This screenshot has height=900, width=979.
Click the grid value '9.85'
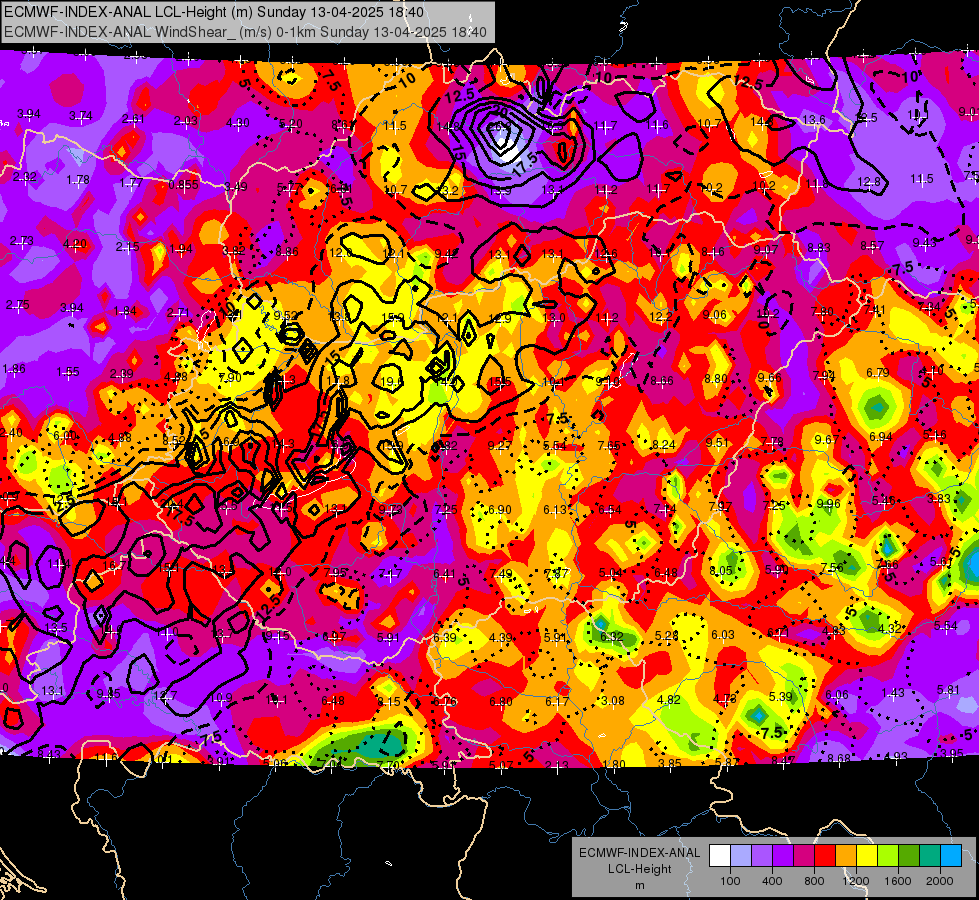point(108,694)
